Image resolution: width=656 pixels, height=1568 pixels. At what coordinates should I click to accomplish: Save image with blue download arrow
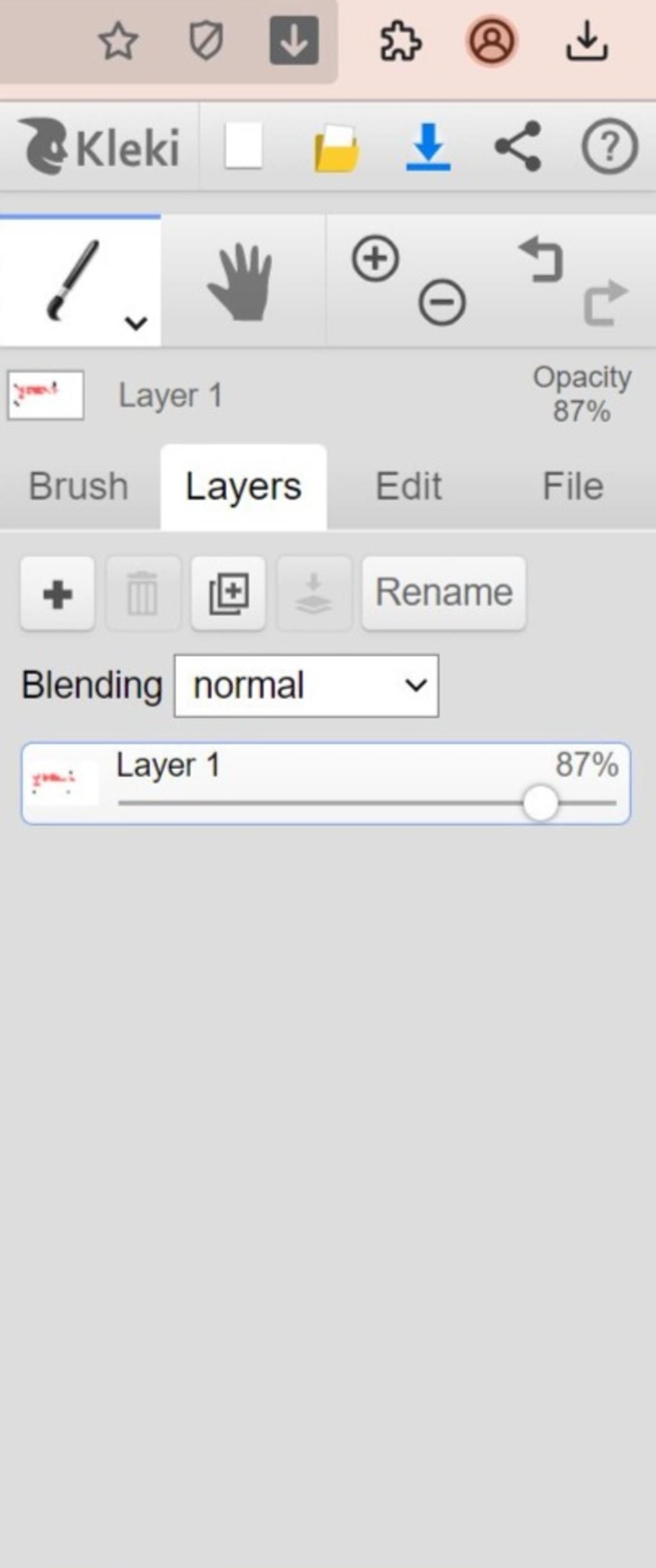pyautogui.click(x=428, y=147)
